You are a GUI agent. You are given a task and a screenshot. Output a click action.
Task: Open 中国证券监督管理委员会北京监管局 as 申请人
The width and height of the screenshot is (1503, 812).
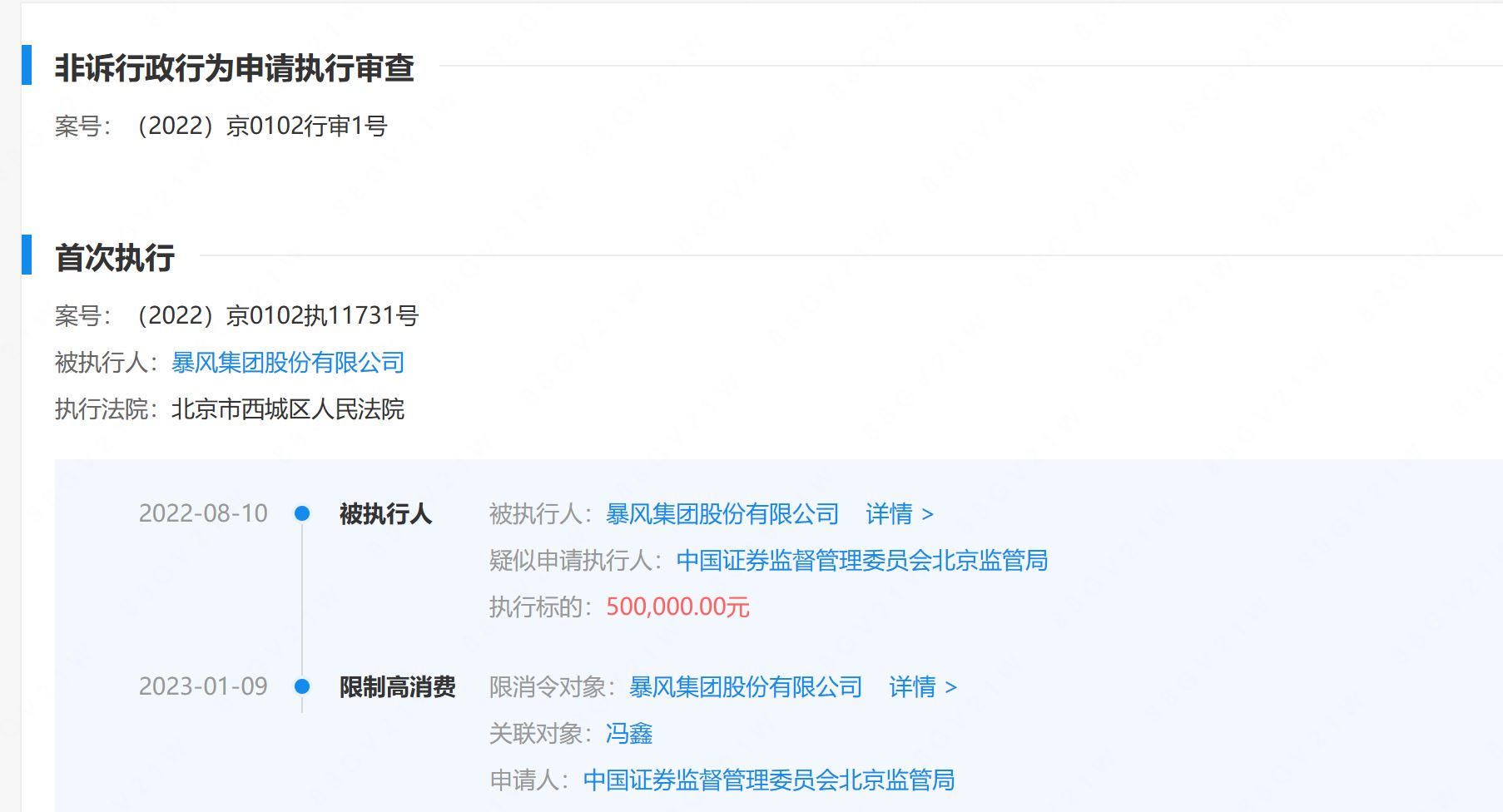coord(769,780)
